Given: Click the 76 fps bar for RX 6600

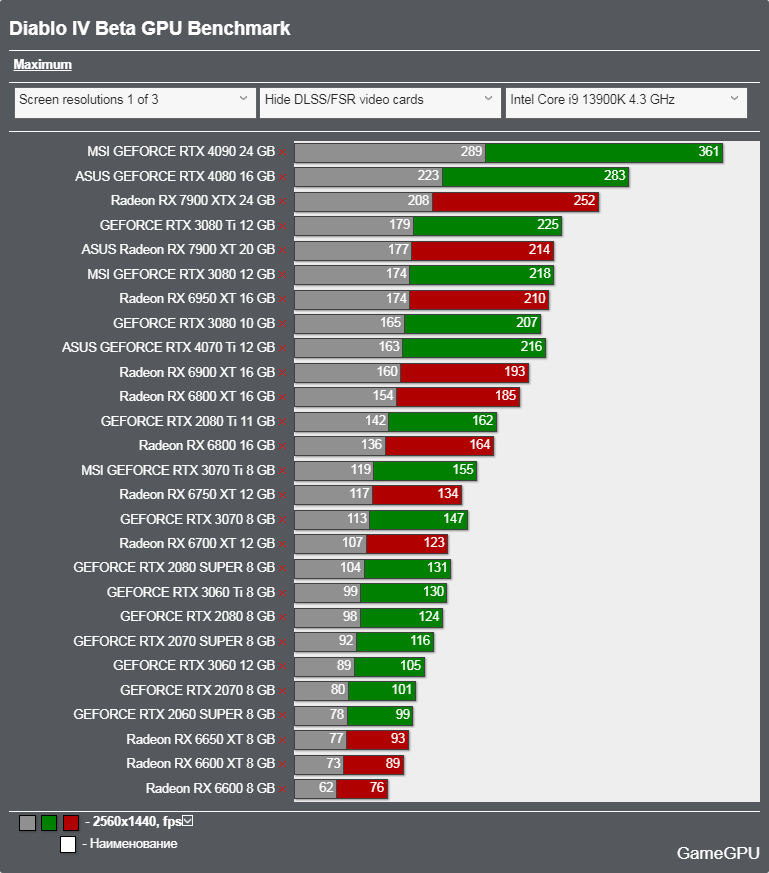Looking at the screenshot, I should [362, 789].
